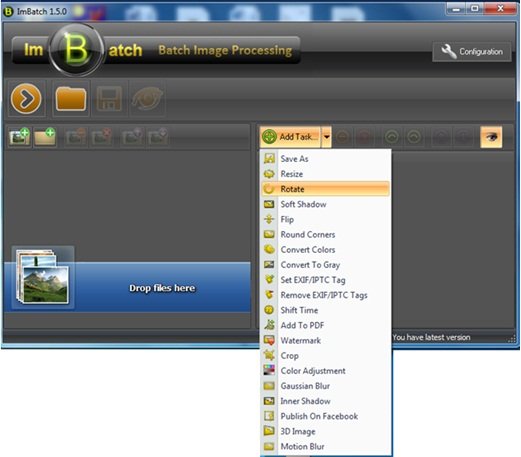The width and height of the screenshot is (521, 457).
Task: Choose Convert Colors task
Action: 325,250
